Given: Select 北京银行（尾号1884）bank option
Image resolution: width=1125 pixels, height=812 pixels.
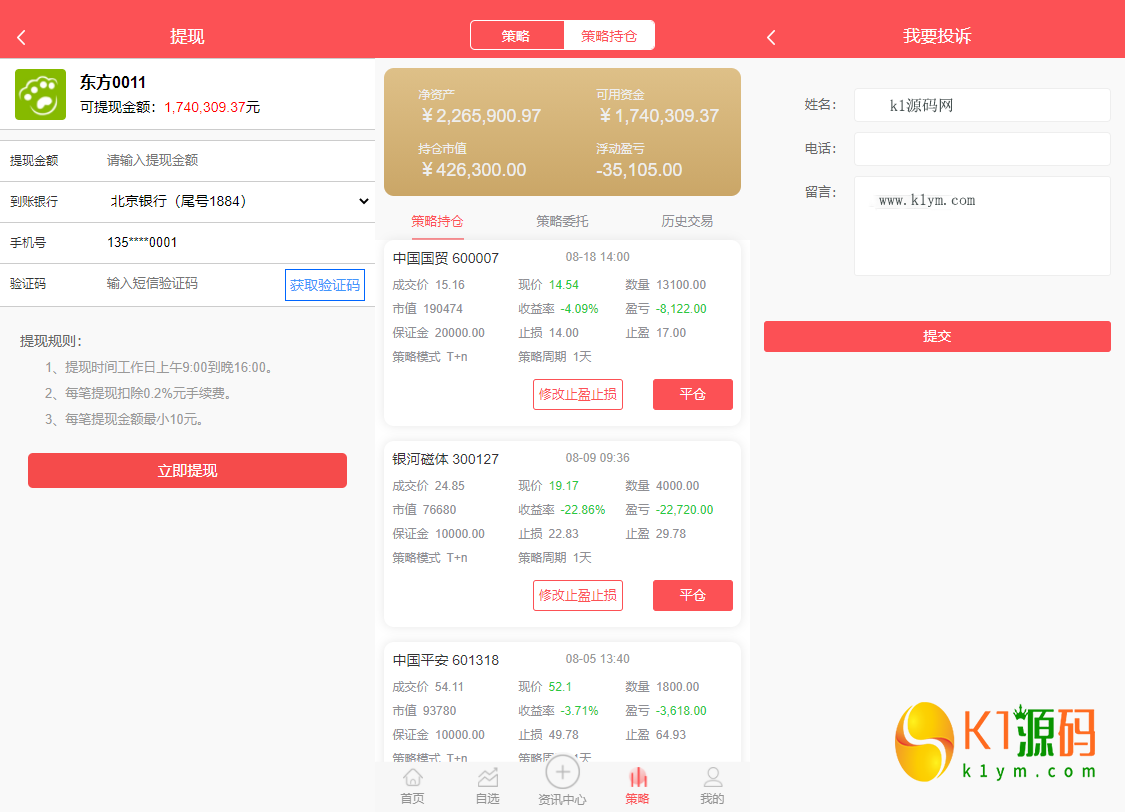Looking at the screenshot, I should [x=179, y=202].
